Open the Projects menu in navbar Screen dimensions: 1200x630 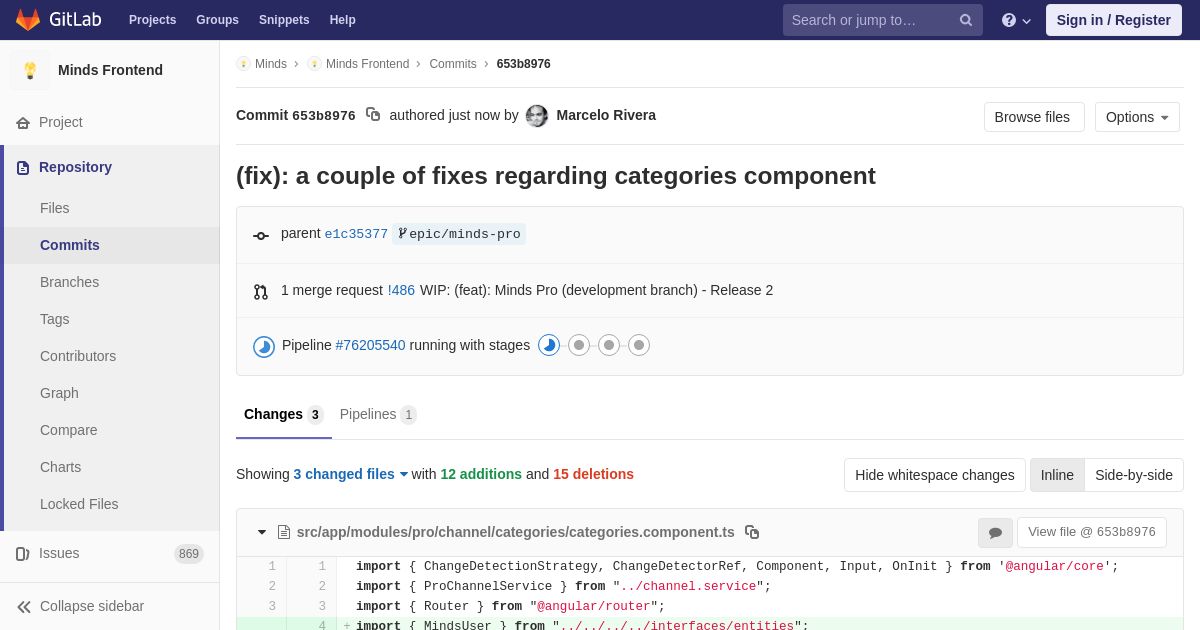(152, 20)
